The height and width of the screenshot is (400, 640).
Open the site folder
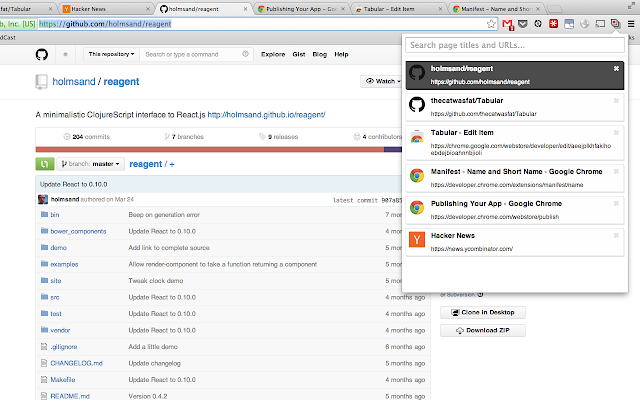coord(56,281)
